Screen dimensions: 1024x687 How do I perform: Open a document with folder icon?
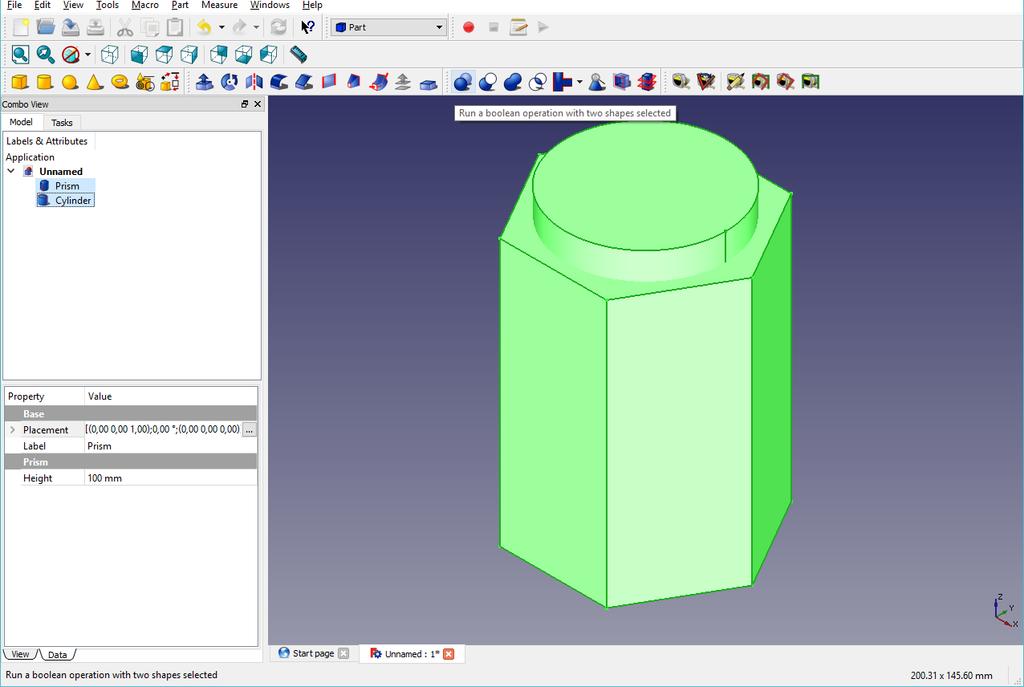pos(46,27)
